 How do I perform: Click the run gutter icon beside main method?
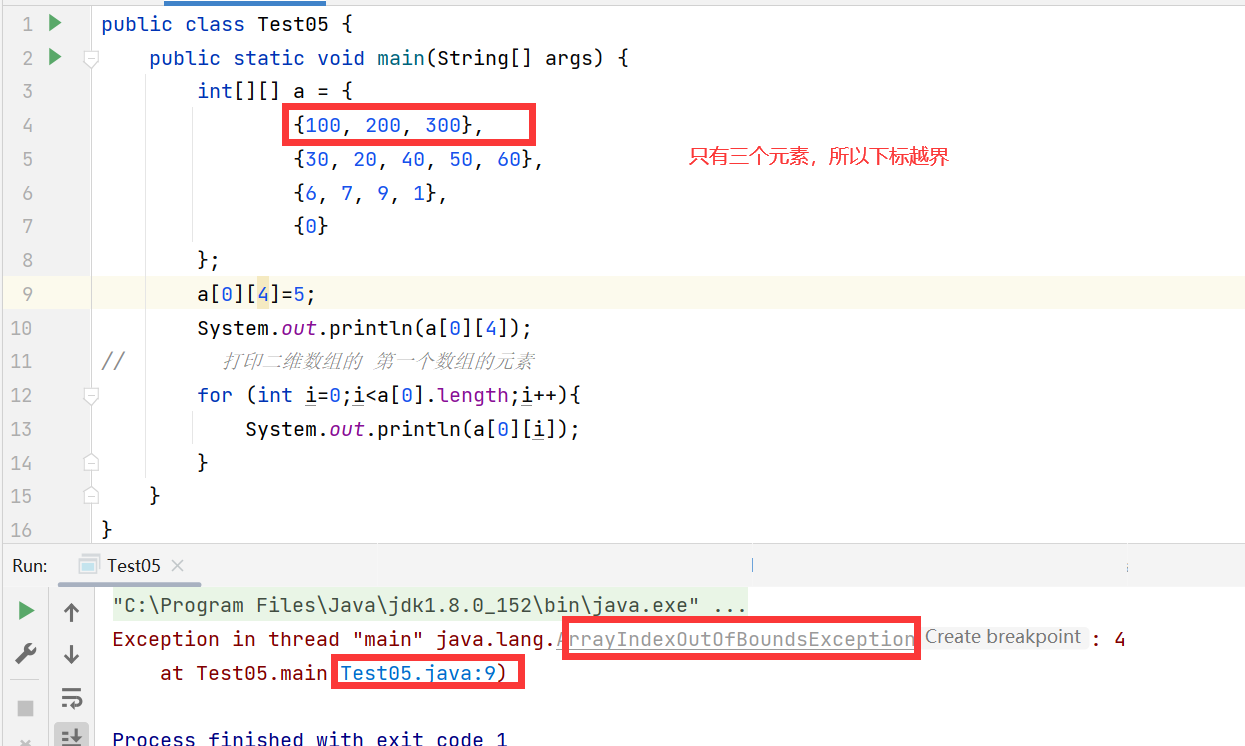tap(55, 57)
